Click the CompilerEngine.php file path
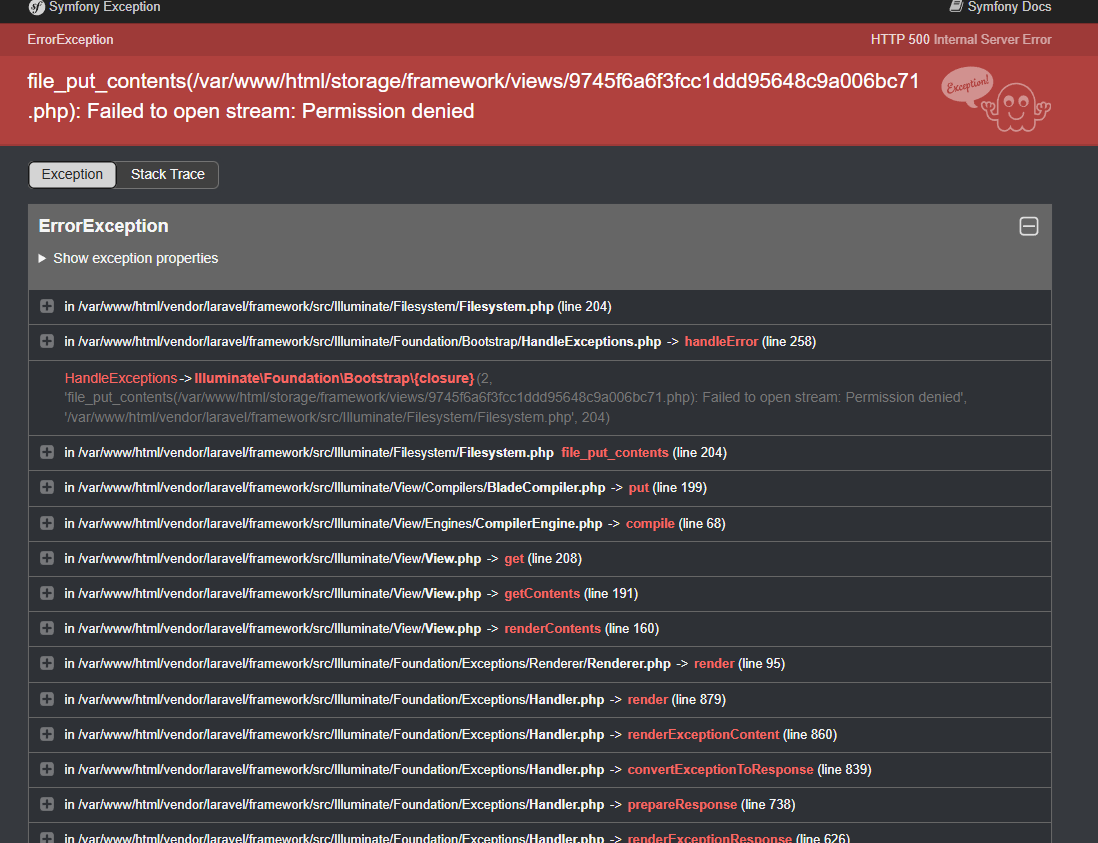Viewport: 1098px width, 843px height. click(x=333, y=524)
